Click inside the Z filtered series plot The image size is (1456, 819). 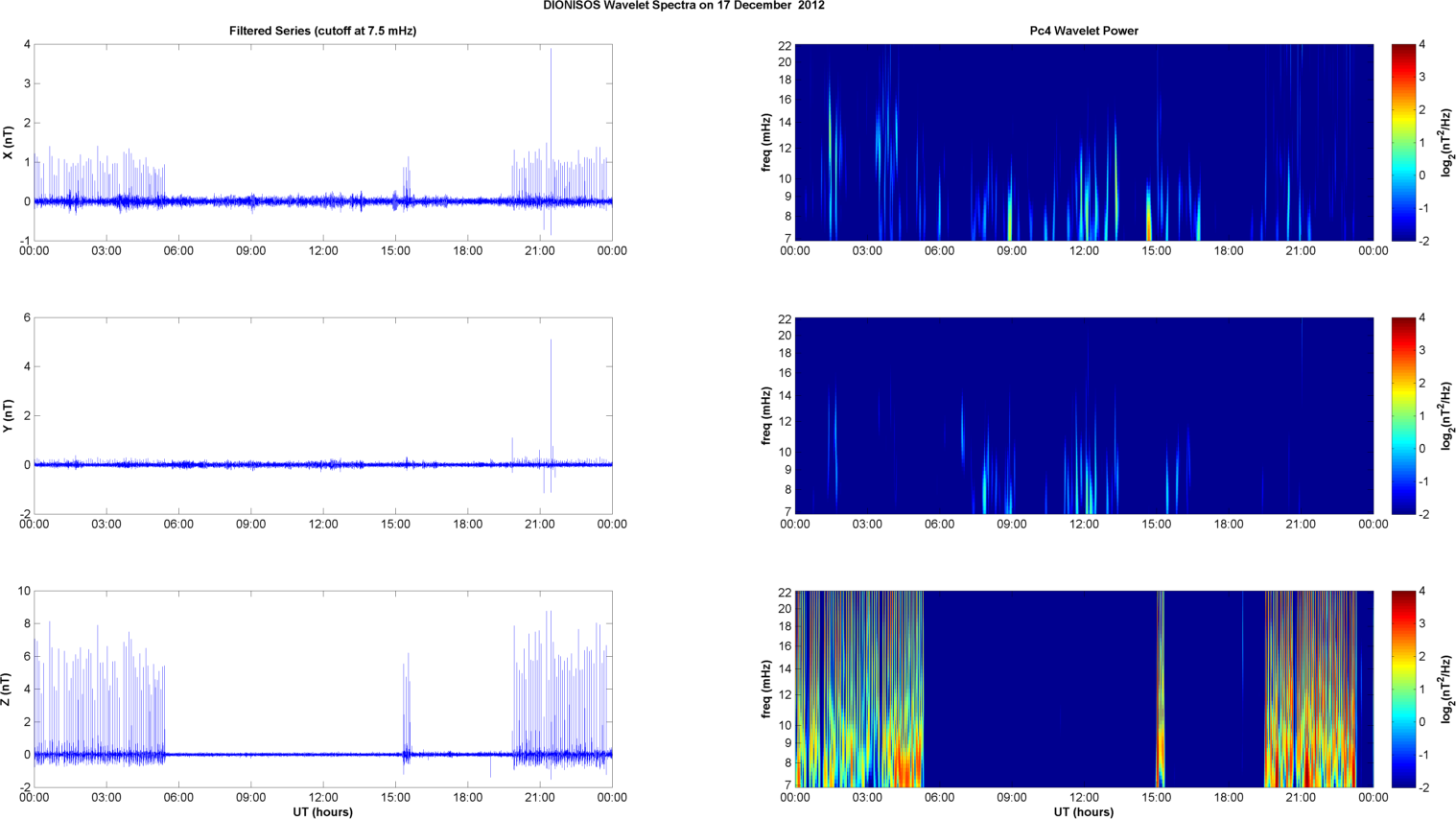click(323, 689)
